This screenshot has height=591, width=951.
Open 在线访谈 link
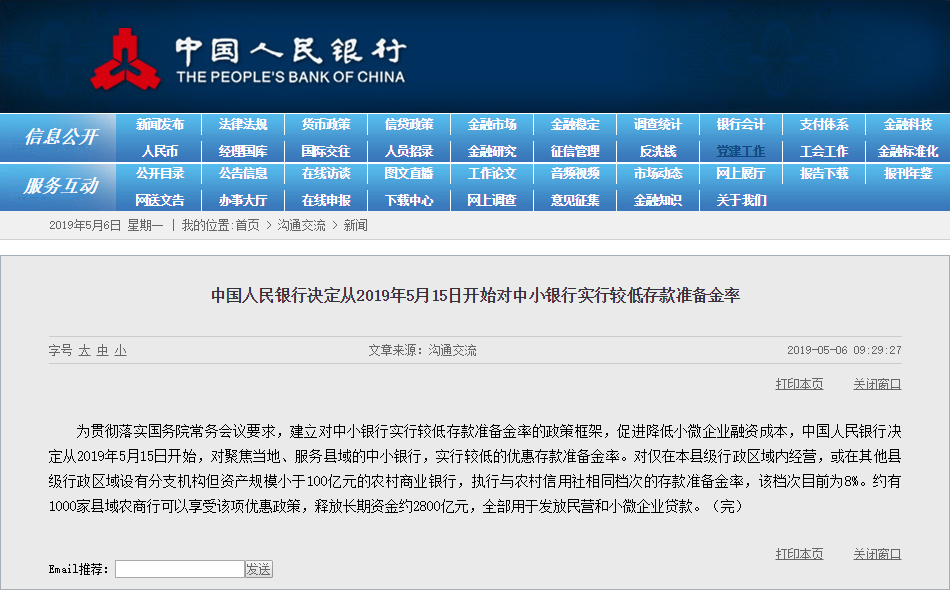click(326, 174)
